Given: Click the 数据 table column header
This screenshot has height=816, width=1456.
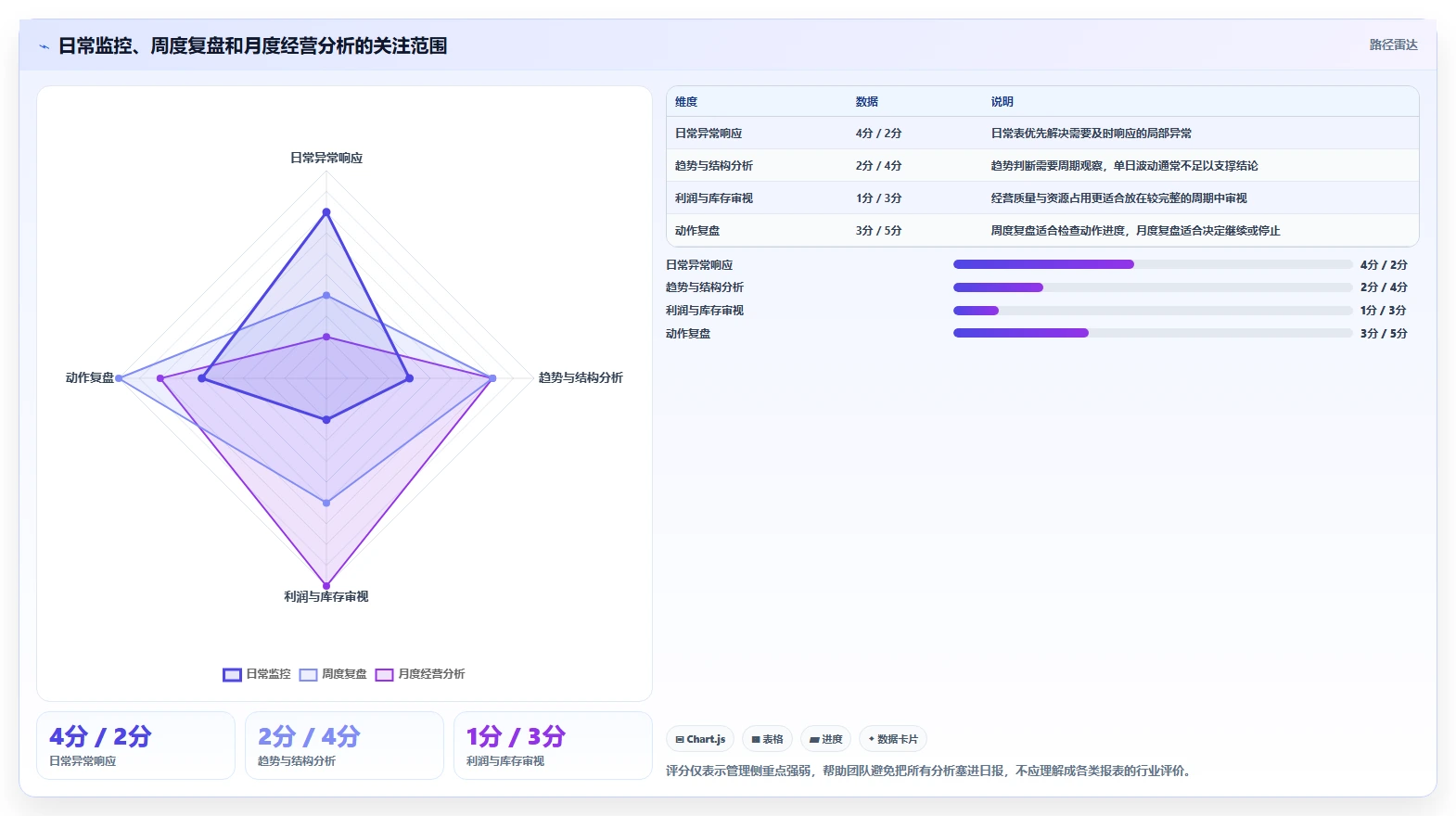Looking at the screenshot, I should (867, 102).
